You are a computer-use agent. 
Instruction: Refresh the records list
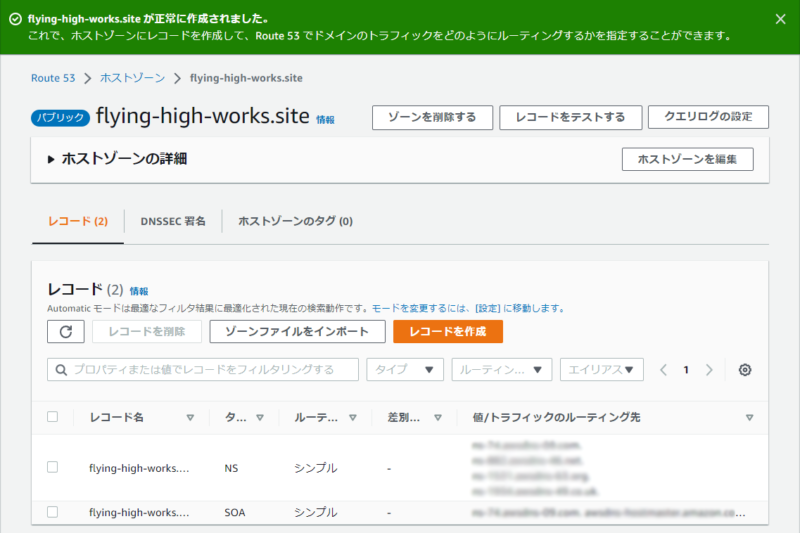66,332
